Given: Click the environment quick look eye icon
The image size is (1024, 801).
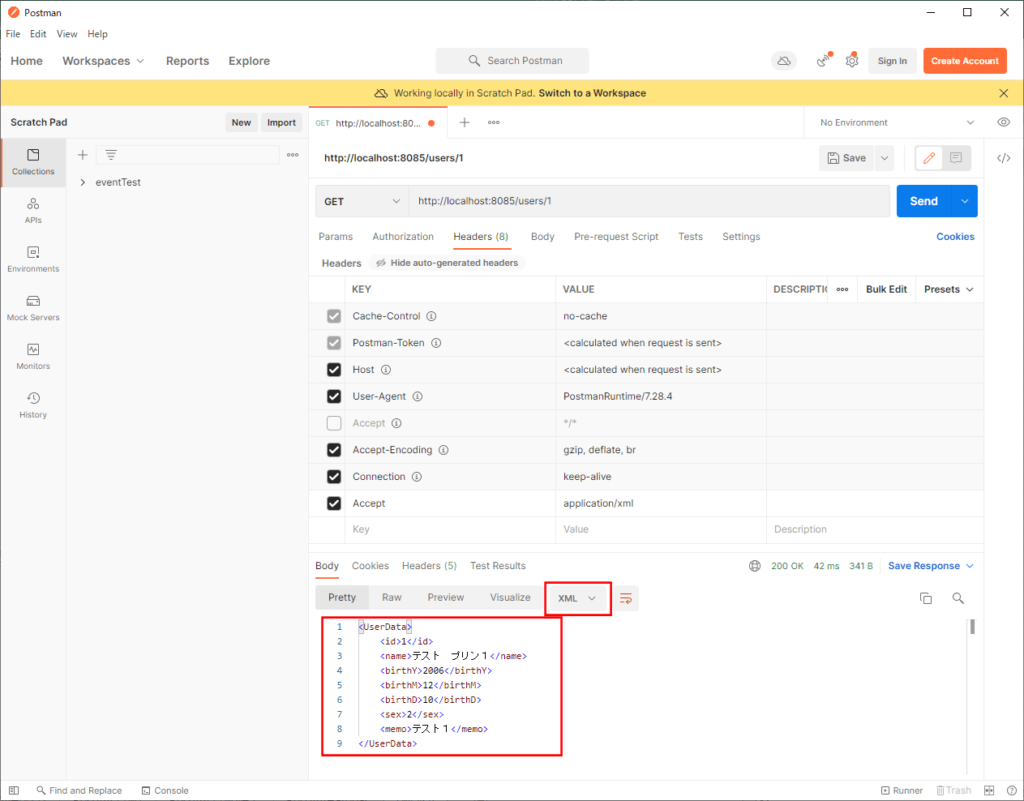Looking at the screenshot, I should [1003, 122].
